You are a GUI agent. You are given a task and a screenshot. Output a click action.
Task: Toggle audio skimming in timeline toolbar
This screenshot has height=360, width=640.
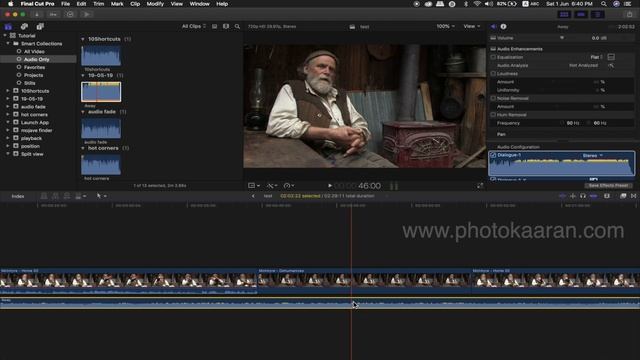pos(573,196)
